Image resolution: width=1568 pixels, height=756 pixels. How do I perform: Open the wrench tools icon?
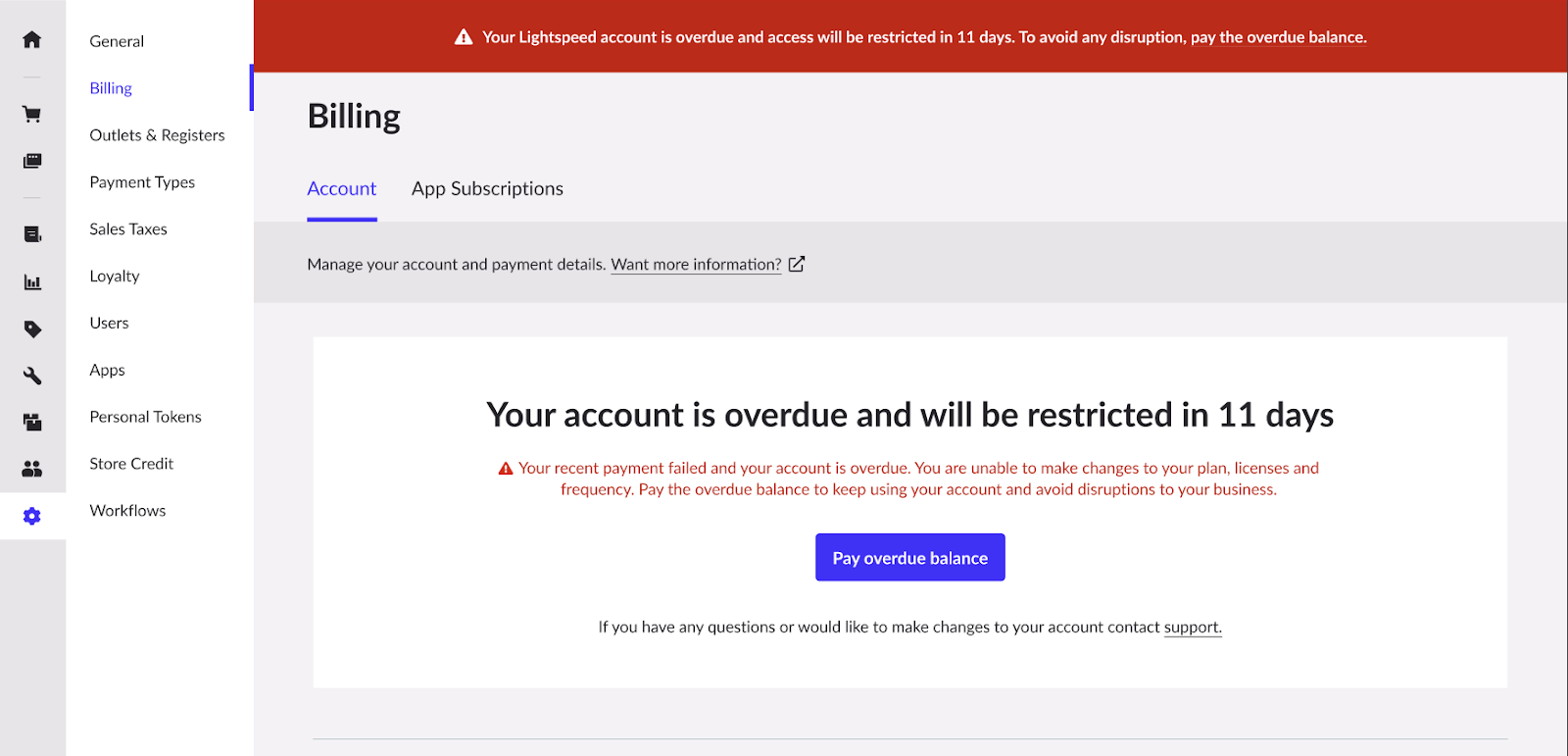[32, 376]
